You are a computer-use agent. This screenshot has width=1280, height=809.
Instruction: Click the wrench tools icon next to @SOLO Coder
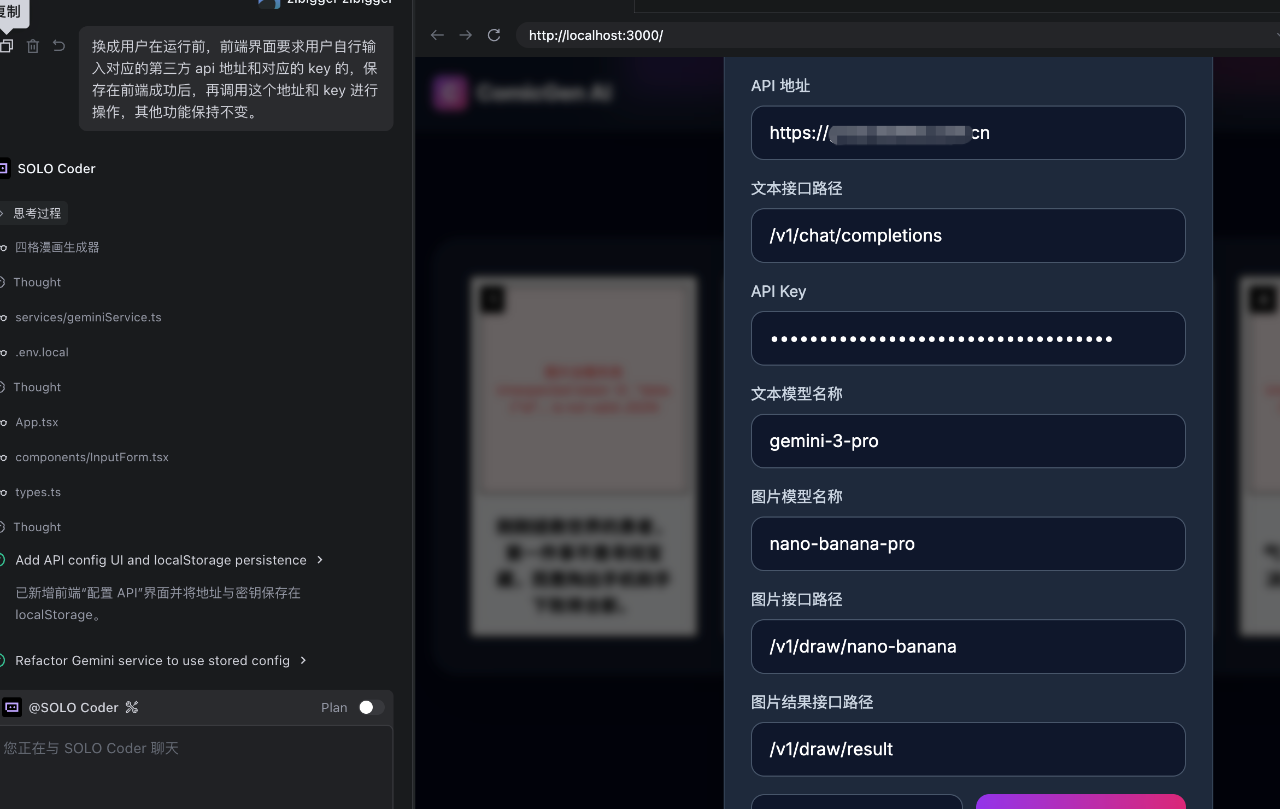click(131, 707)
